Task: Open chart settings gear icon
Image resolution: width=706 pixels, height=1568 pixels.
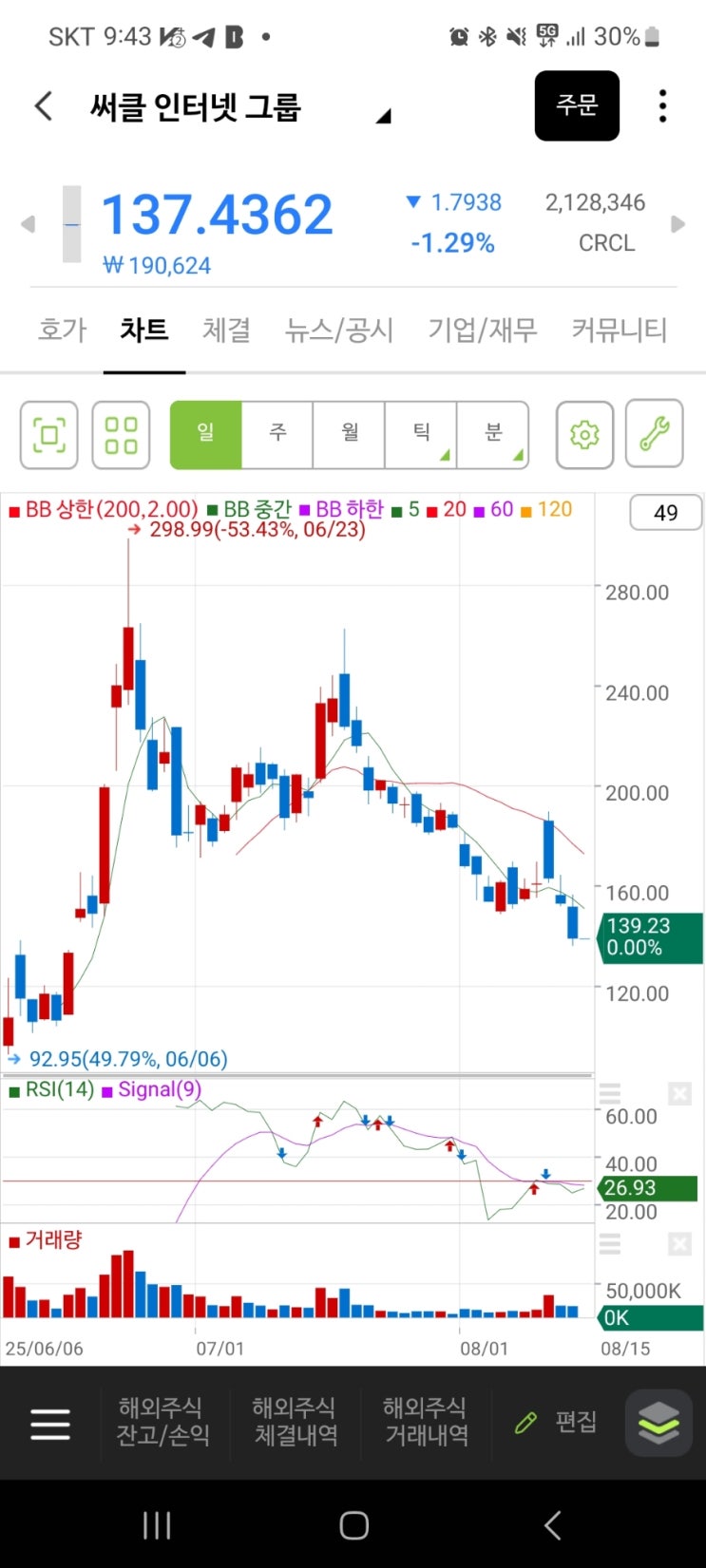Action: pyautogui.click(x=584, y=435)
